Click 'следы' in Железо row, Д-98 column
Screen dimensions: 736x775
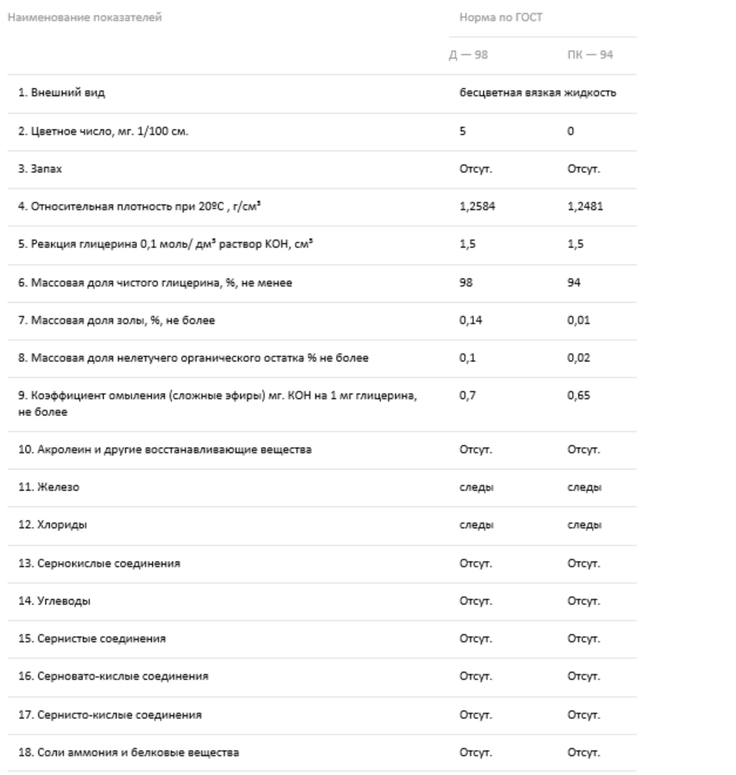click(x=476, y=487)
